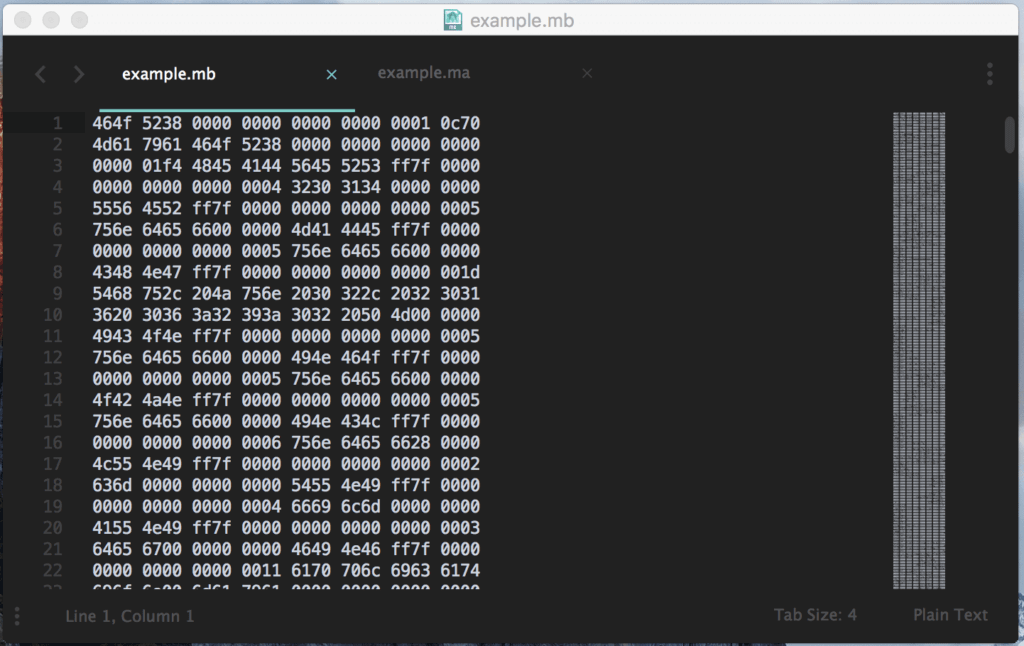Click hex value 4943 on line 11
This screenshot has width=1024, height=646.
click(x=112, y=336)
